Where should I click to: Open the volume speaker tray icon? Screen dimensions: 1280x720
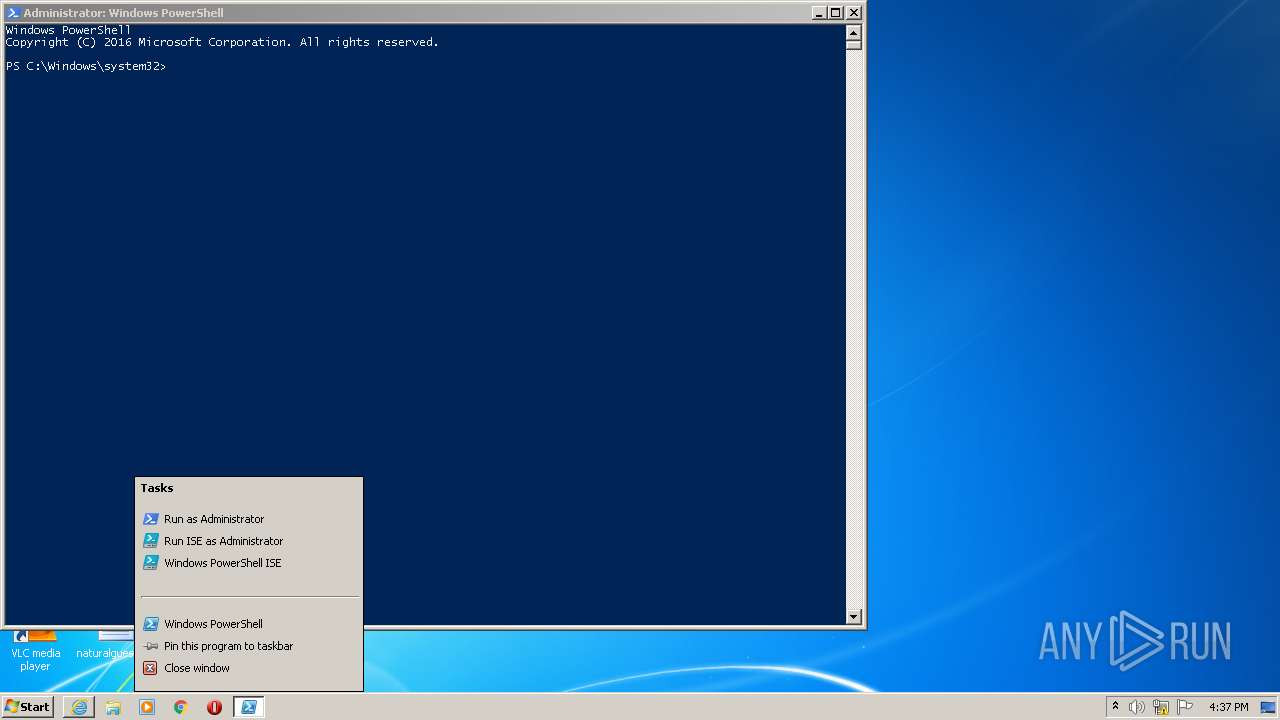click(x=1137, y=707)
